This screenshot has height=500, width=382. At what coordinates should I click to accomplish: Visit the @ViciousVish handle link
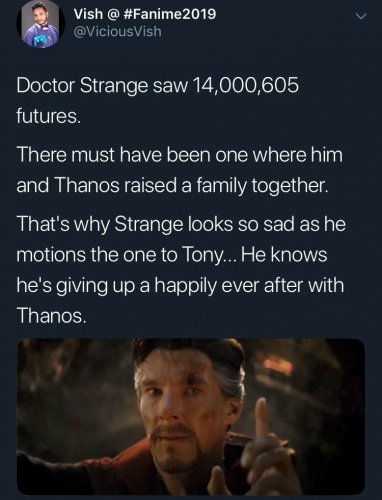[117, 32]
